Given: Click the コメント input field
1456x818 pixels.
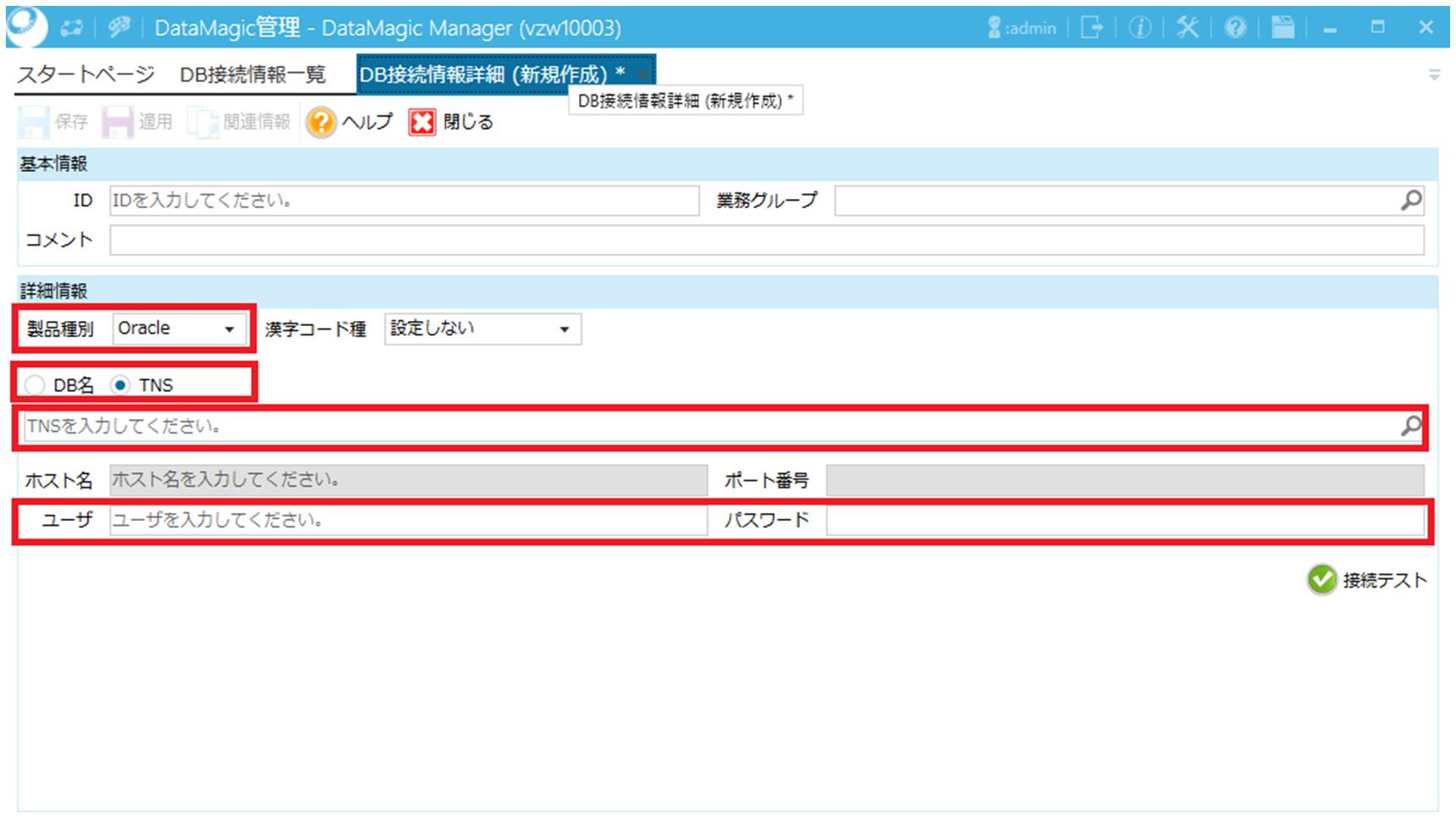Looking at the screenshot, I should click(x=767, y=240).
